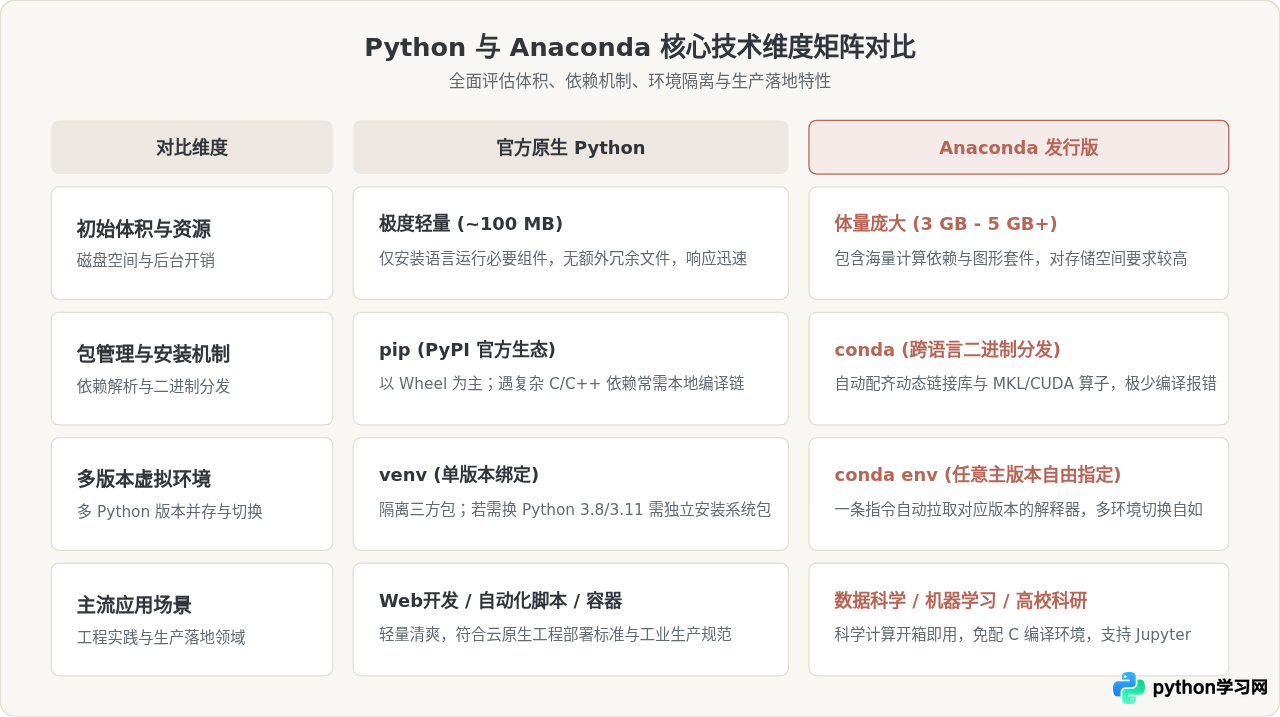
Task: Click the 多版本虚拟环境 heading
Action: (x=144, y=479)
